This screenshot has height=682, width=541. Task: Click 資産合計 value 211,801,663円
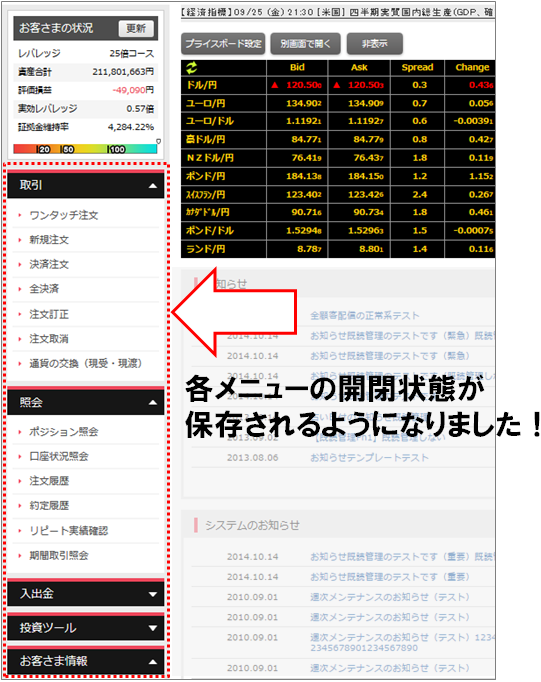[x=123, y=72]
